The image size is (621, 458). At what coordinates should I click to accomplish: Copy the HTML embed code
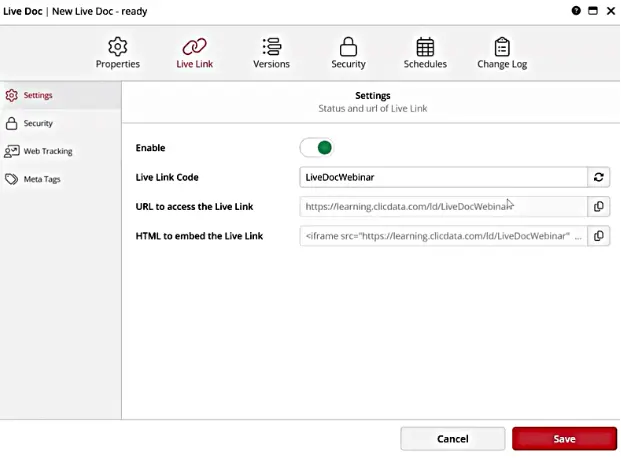click(598, 236)
